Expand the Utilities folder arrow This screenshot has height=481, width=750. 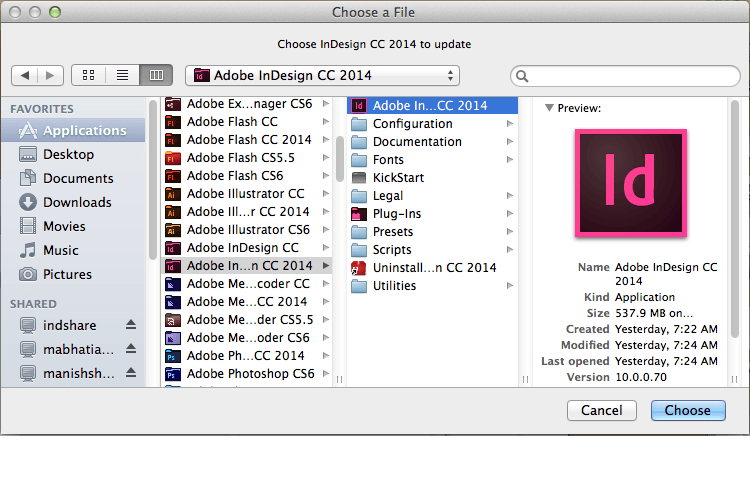[510, 285]
